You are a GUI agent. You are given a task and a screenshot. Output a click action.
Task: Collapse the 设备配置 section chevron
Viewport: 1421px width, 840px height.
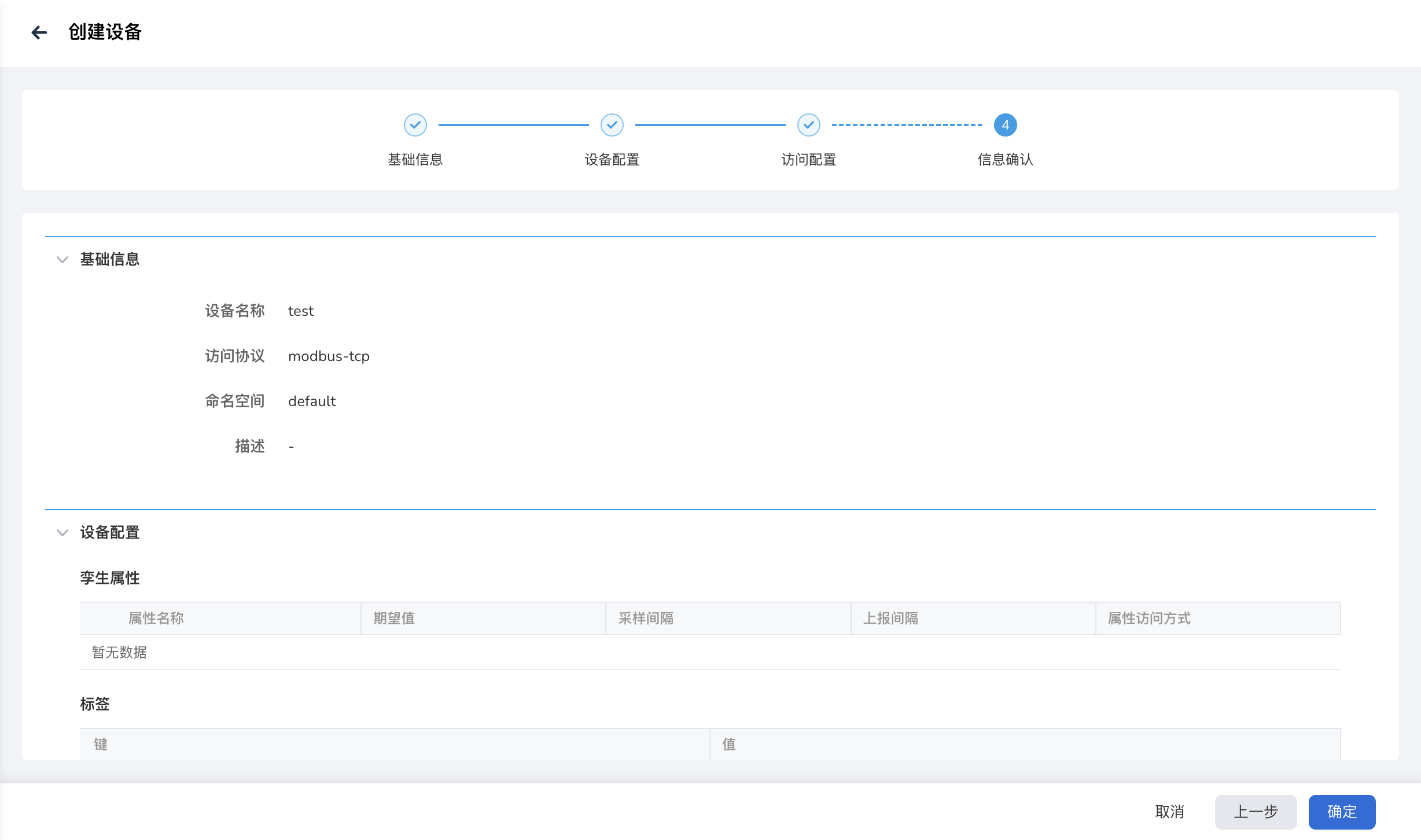point(62,533)
